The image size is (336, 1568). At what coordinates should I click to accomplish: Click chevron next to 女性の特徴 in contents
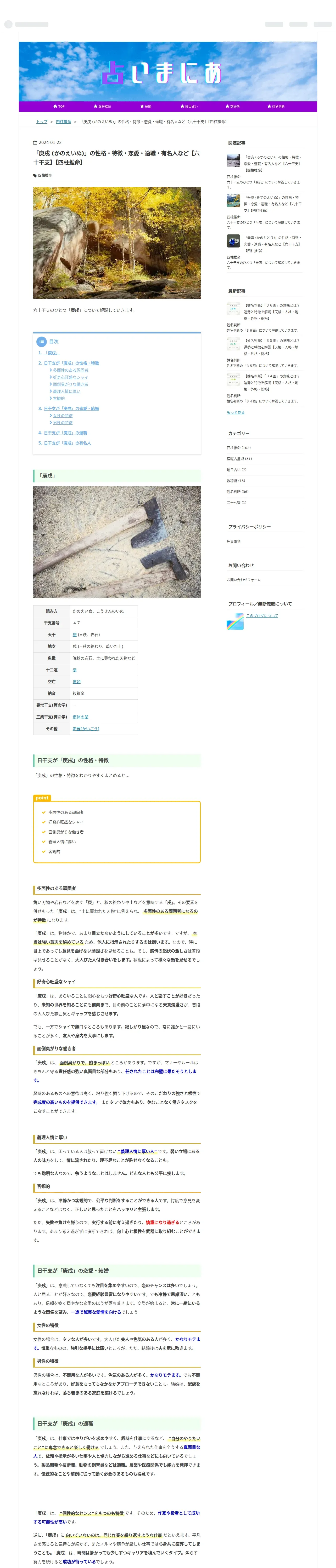pyautogui.click(x=51, y=416)
